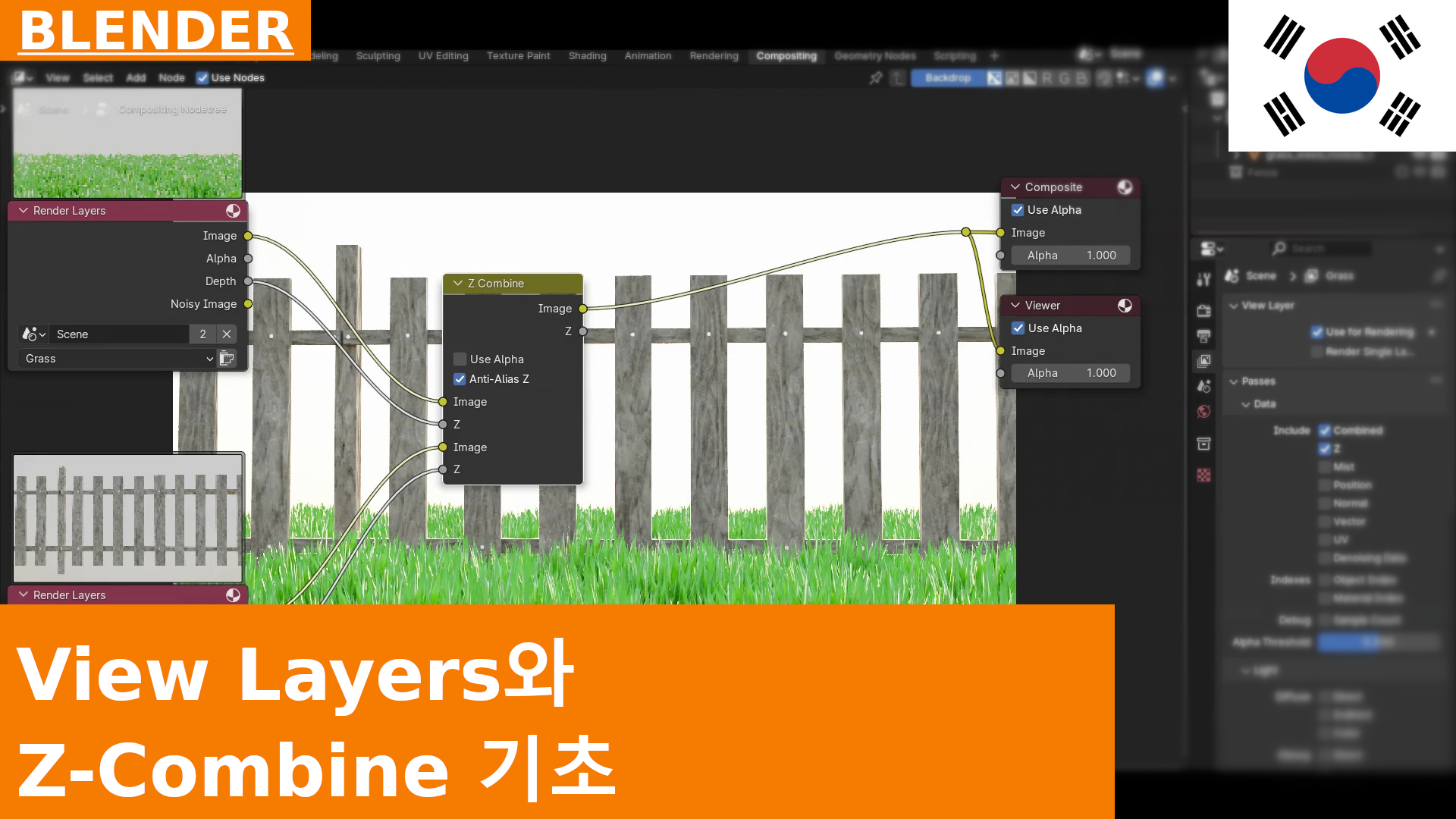Collapse the Passes panel
The width and height of the screenshot is (1456, 819).
(1234, 381)
